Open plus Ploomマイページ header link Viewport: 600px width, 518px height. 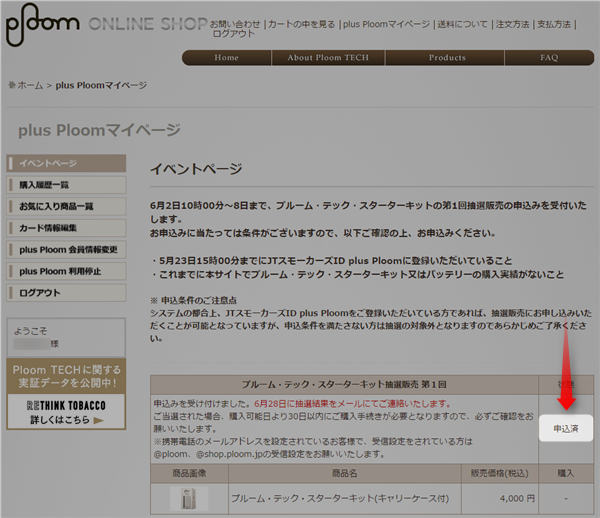(386, 24)
